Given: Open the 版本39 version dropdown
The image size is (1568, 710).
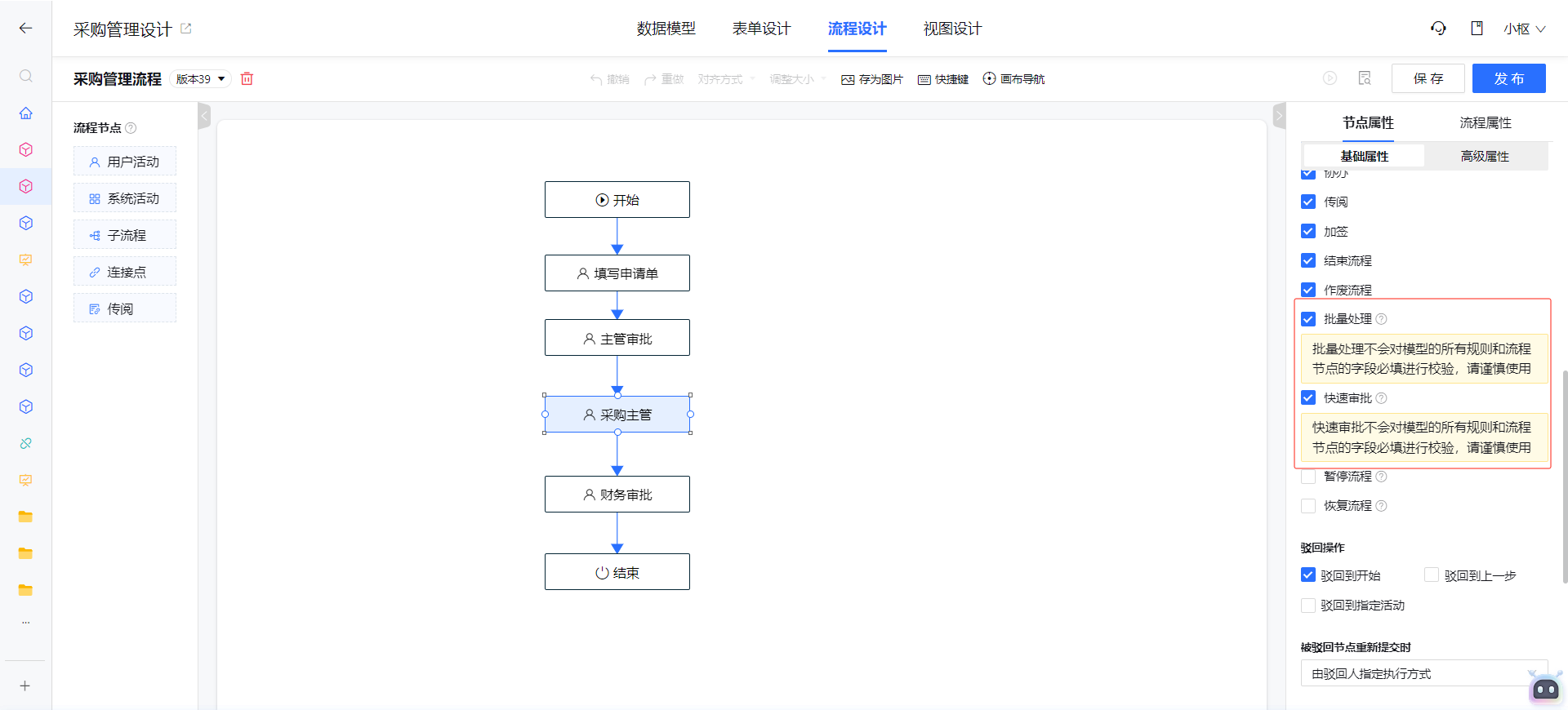Looking at the screenshot, I should 201,79.
